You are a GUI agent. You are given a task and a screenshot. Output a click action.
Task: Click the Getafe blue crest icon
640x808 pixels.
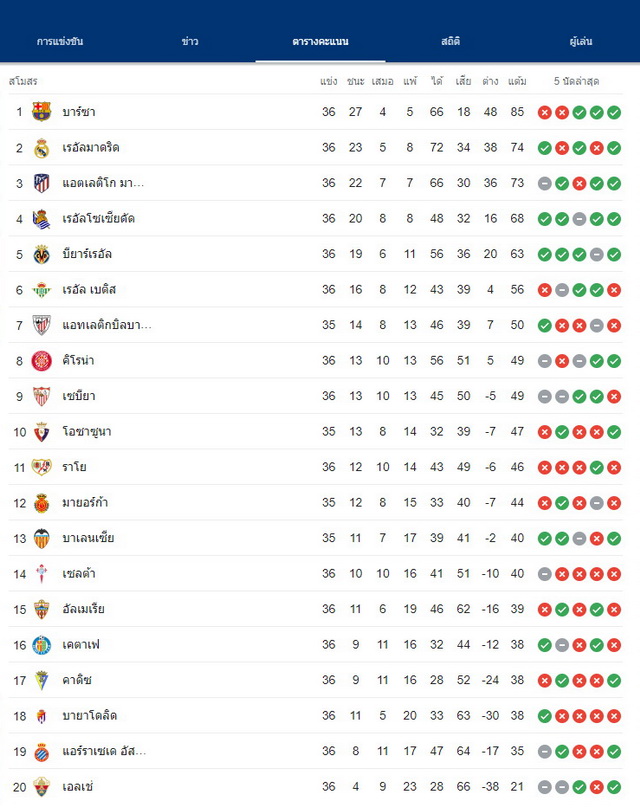[41, 645]
